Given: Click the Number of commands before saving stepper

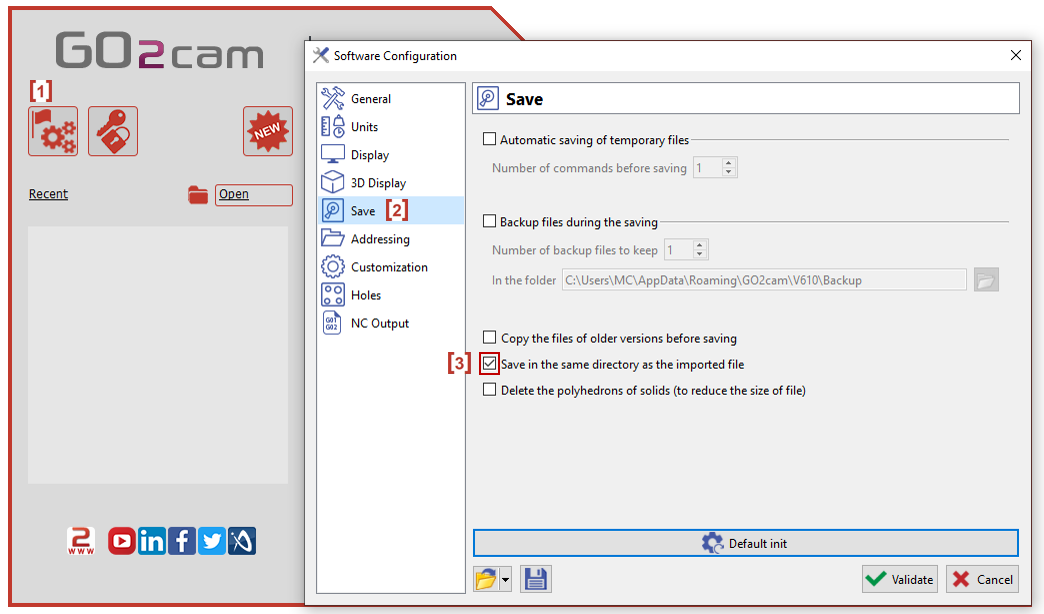Looking at the screenshot, I should click(x=729, y=168).
